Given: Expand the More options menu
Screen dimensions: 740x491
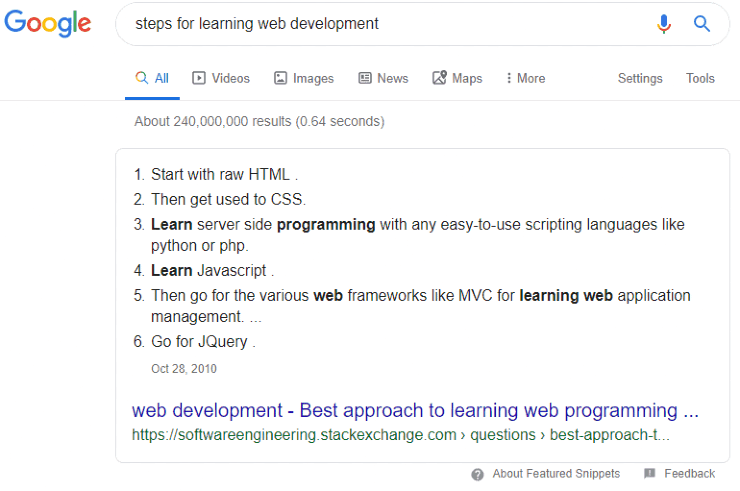Looking at the screenshot, I should [526, 78].
